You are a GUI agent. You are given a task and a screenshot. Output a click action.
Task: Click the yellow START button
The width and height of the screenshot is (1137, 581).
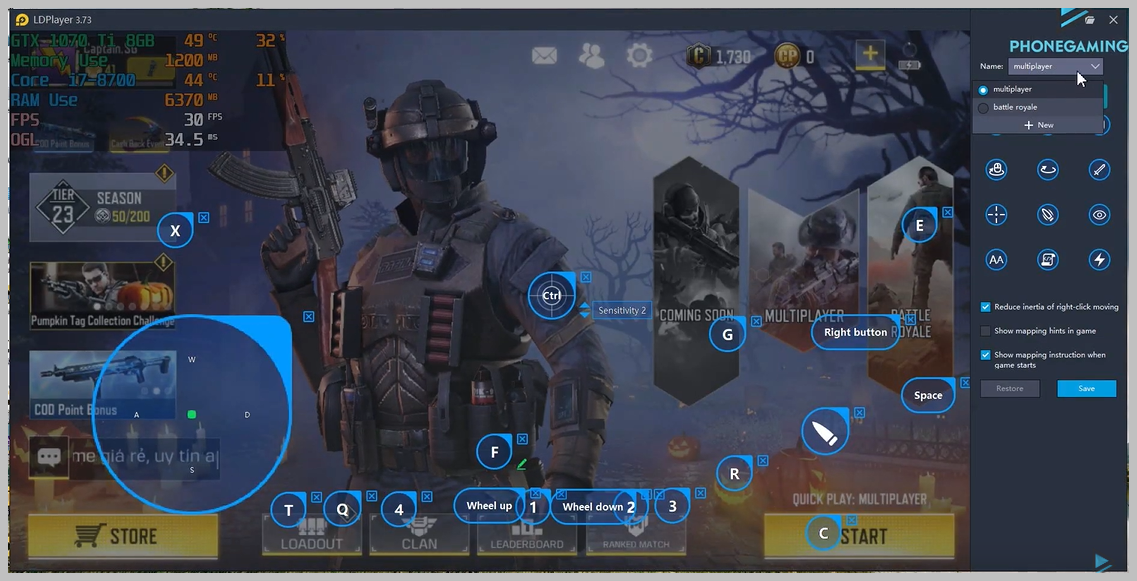(859, 536)
